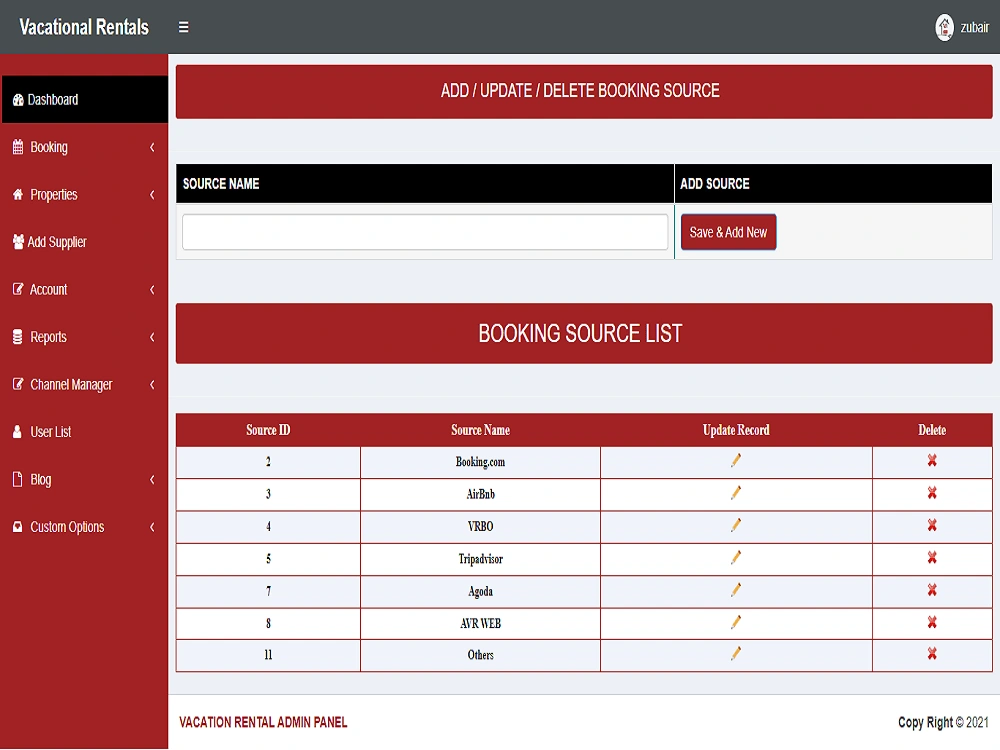Open the Add Supplier menu item
This screenshot has width=1000, height=750.
[x=84, y=242]
